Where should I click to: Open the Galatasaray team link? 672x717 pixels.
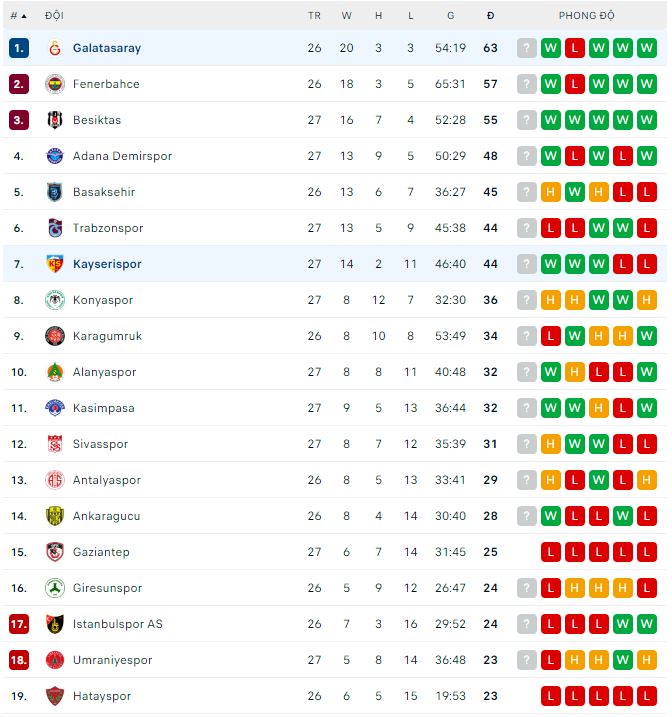pyautogui.click(x=107, y=48)
